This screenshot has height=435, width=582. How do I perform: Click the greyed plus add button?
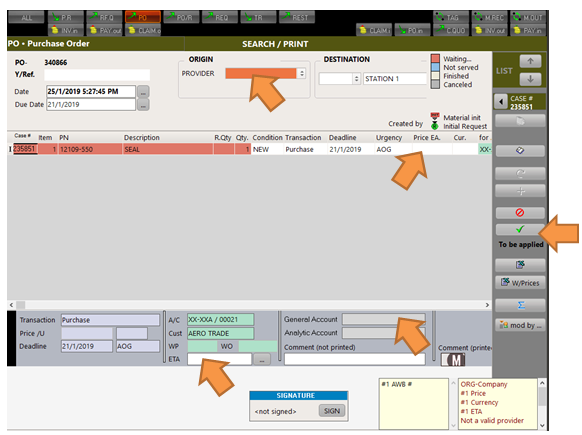tap(520, 191)
